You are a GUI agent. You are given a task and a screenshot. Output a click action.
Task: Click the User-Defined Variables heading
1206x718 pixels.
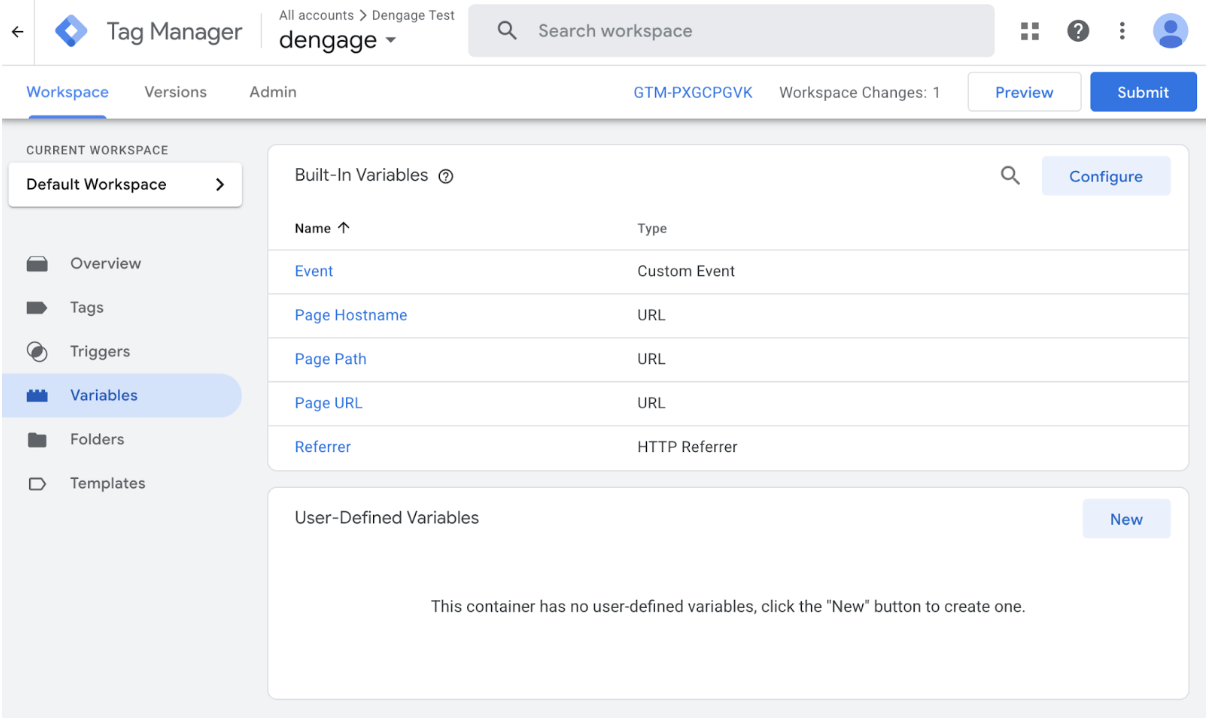[x=387, y=518]
